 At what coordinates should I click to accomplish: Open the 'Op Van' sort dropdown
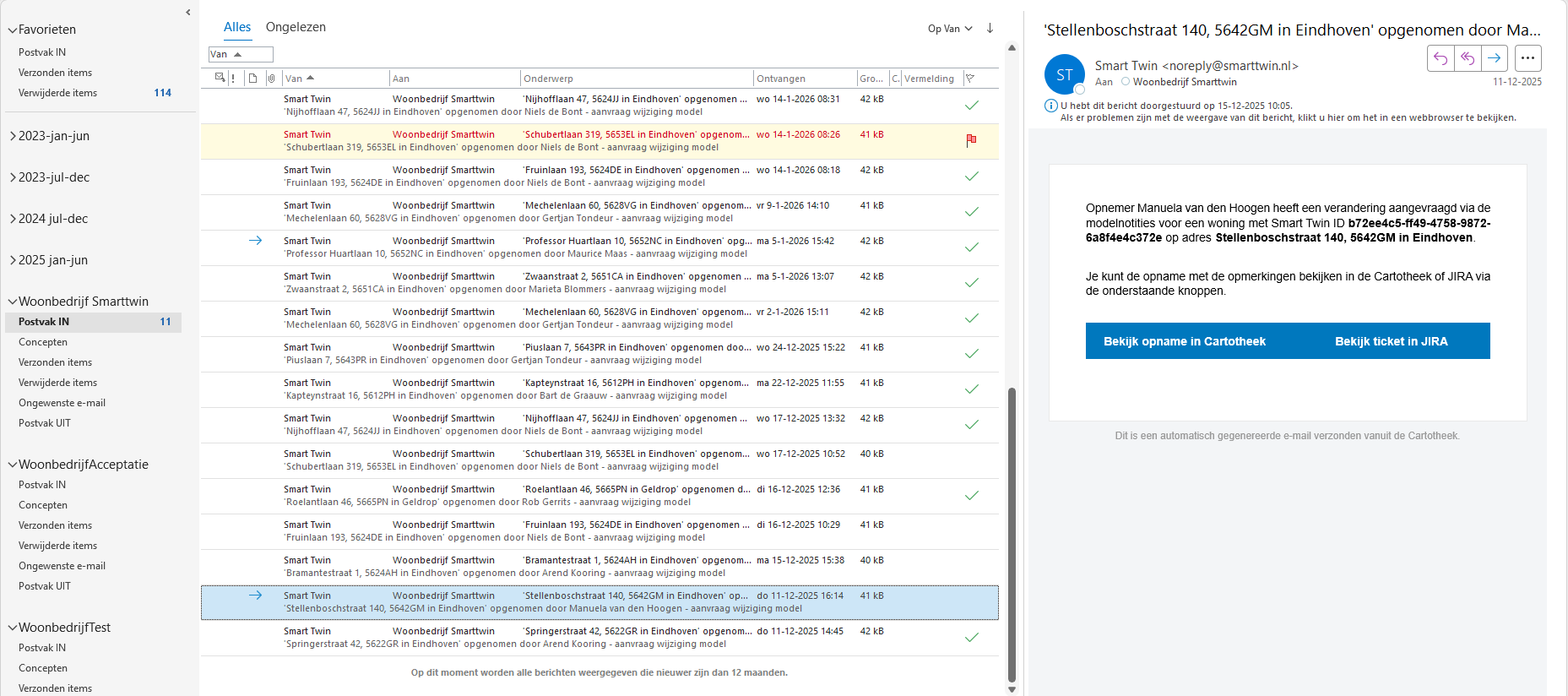pos(950,29)
